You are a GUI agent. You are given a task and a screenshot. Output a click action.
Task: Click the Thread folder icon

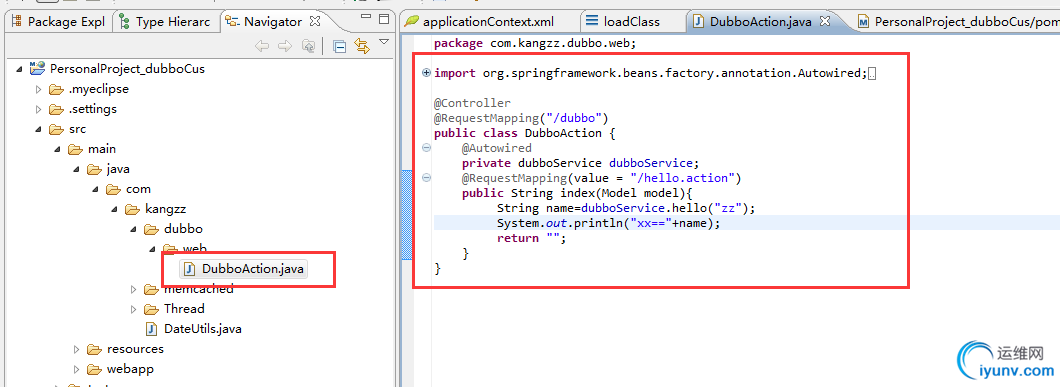151,309
